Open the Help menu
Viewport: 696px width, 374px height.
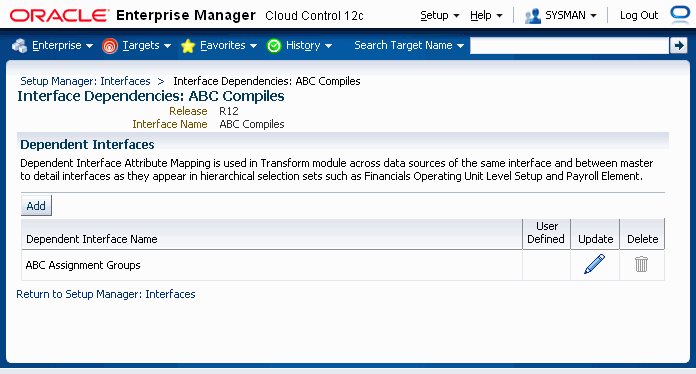click(486, 16)
